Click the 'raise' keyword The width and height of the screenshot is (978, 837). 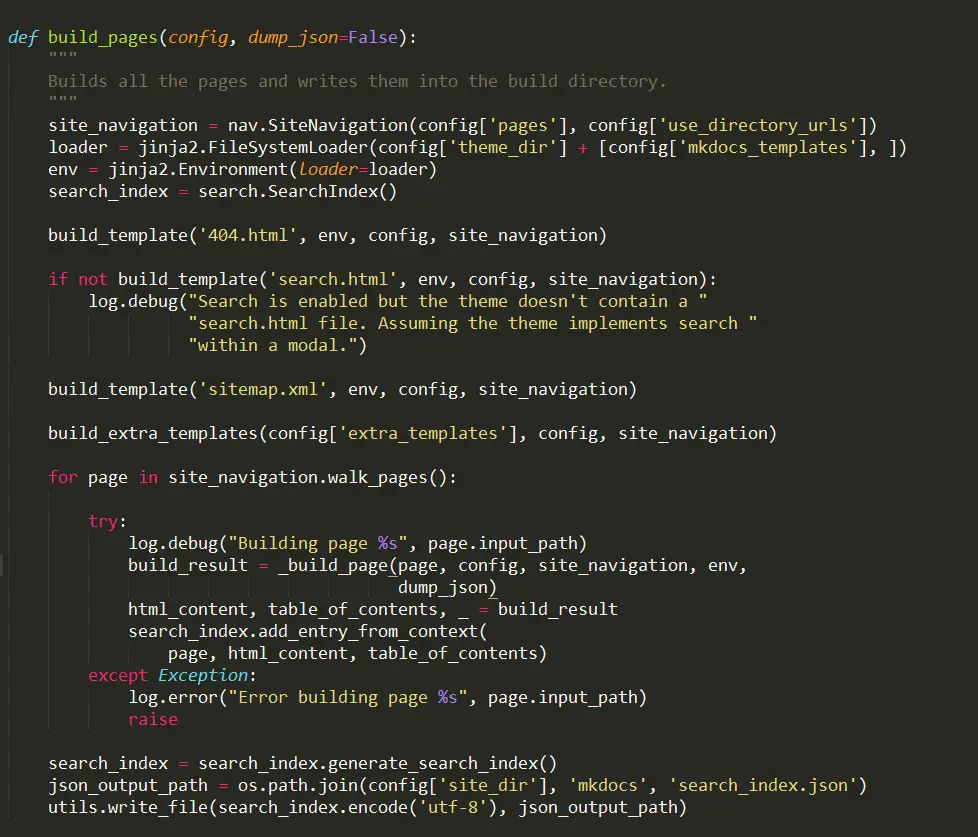click(153, 719)
